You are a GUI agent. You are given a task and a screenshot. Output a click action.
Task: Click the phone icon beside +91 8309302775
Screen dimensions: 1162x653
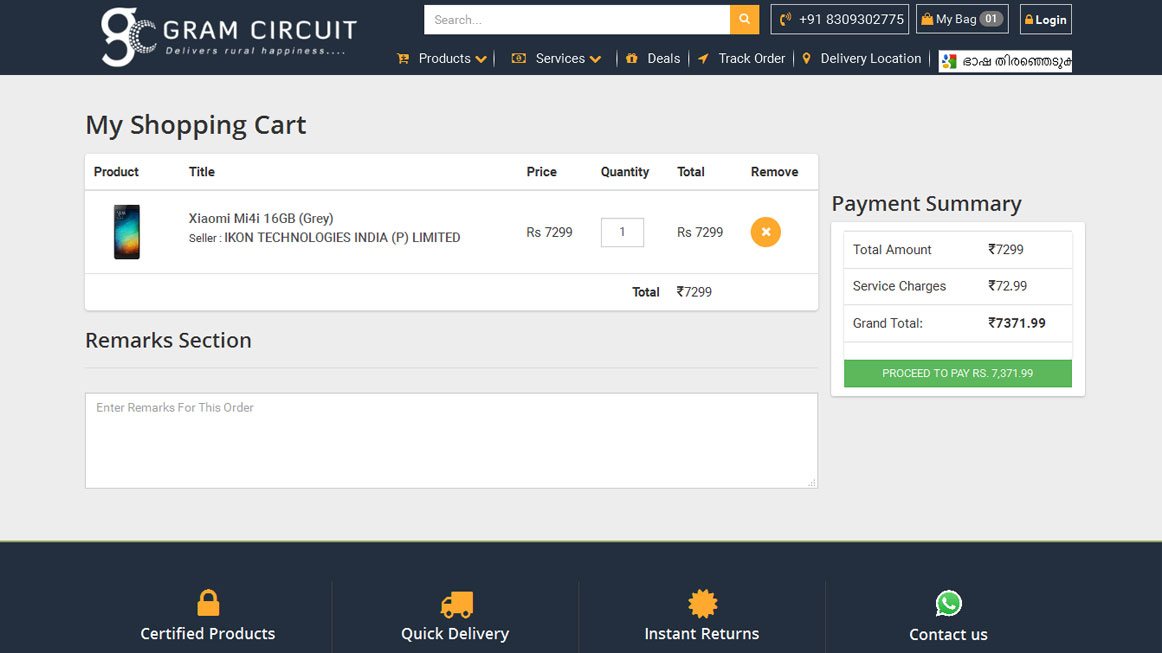786,19
